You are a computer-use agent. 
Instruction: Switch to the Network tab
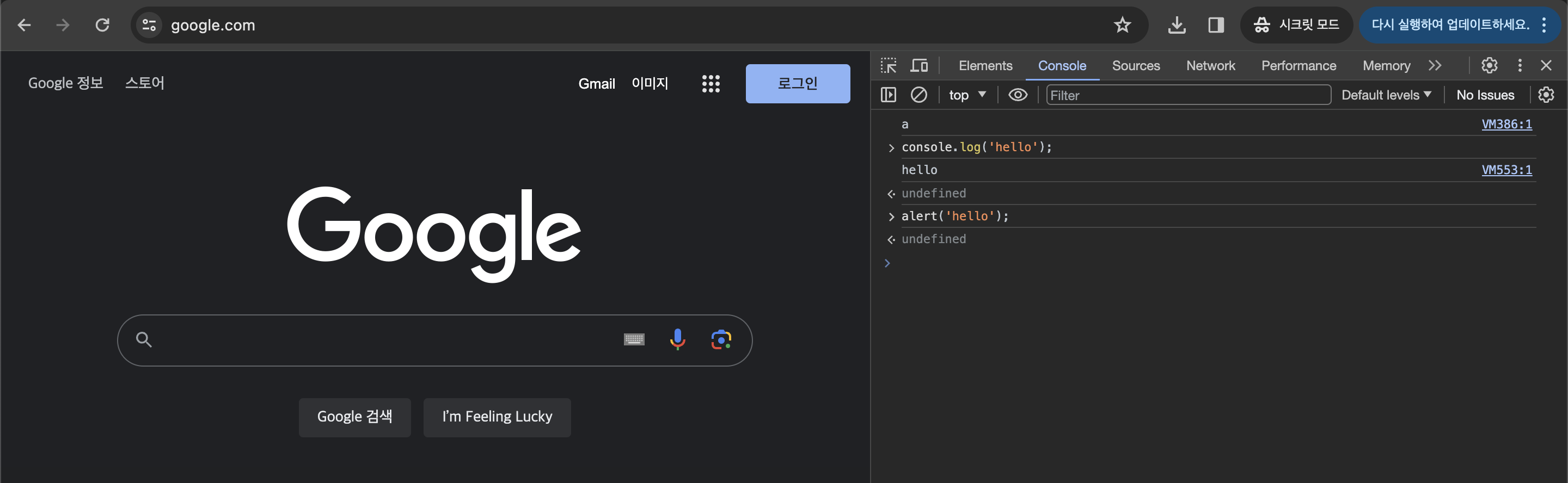click(1210, 65)
